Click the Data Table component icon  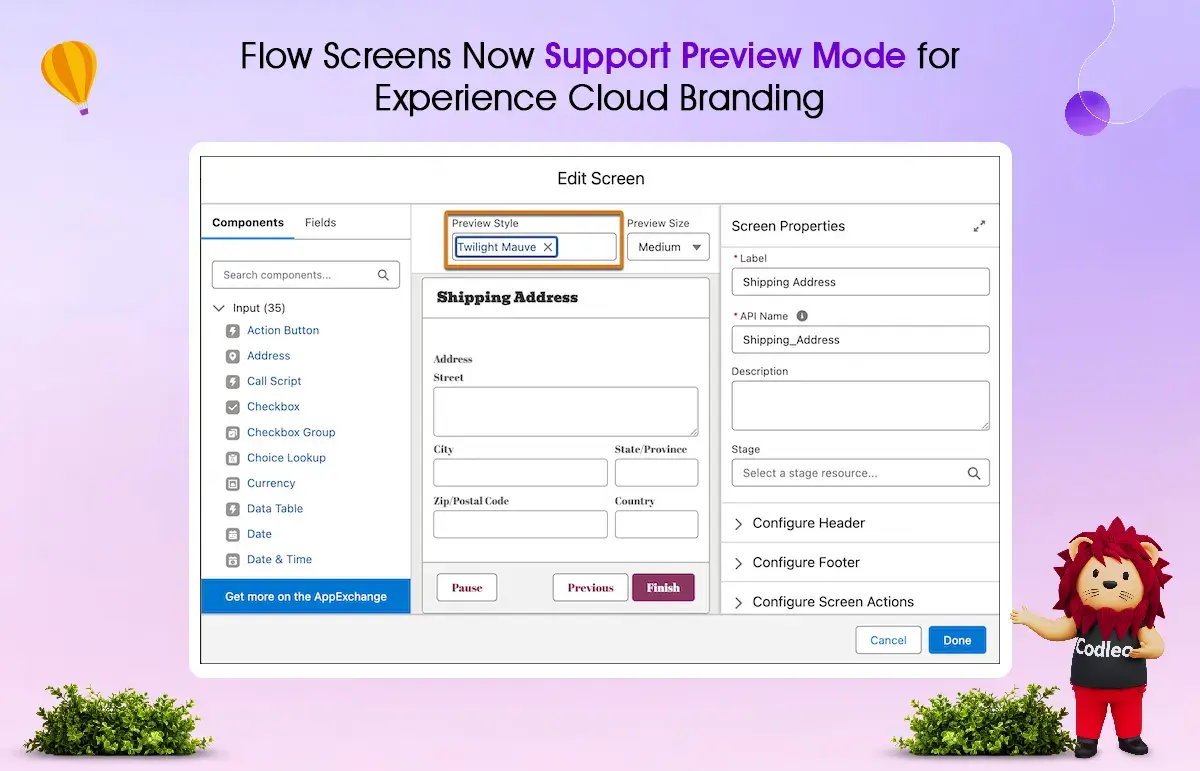pos(233,509)
